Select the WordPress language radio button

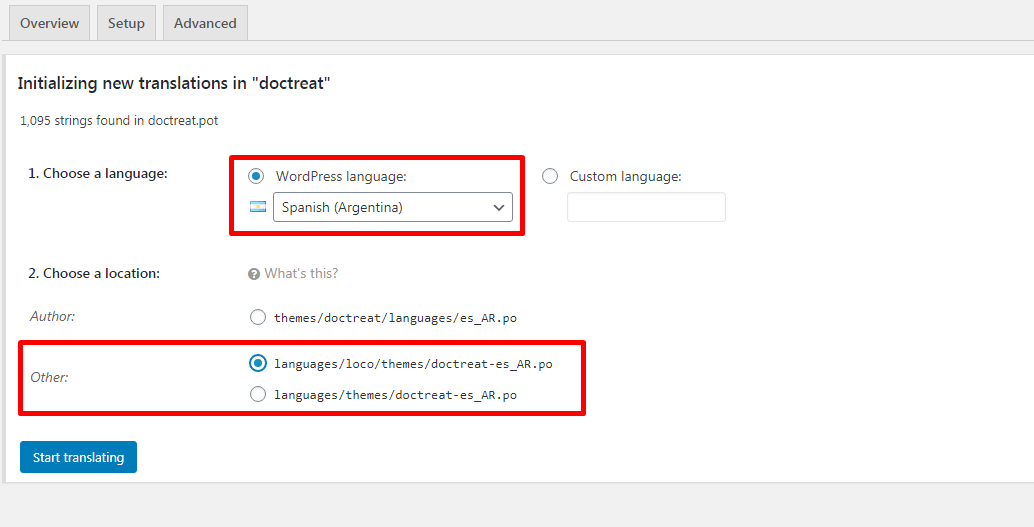point(256,176)
